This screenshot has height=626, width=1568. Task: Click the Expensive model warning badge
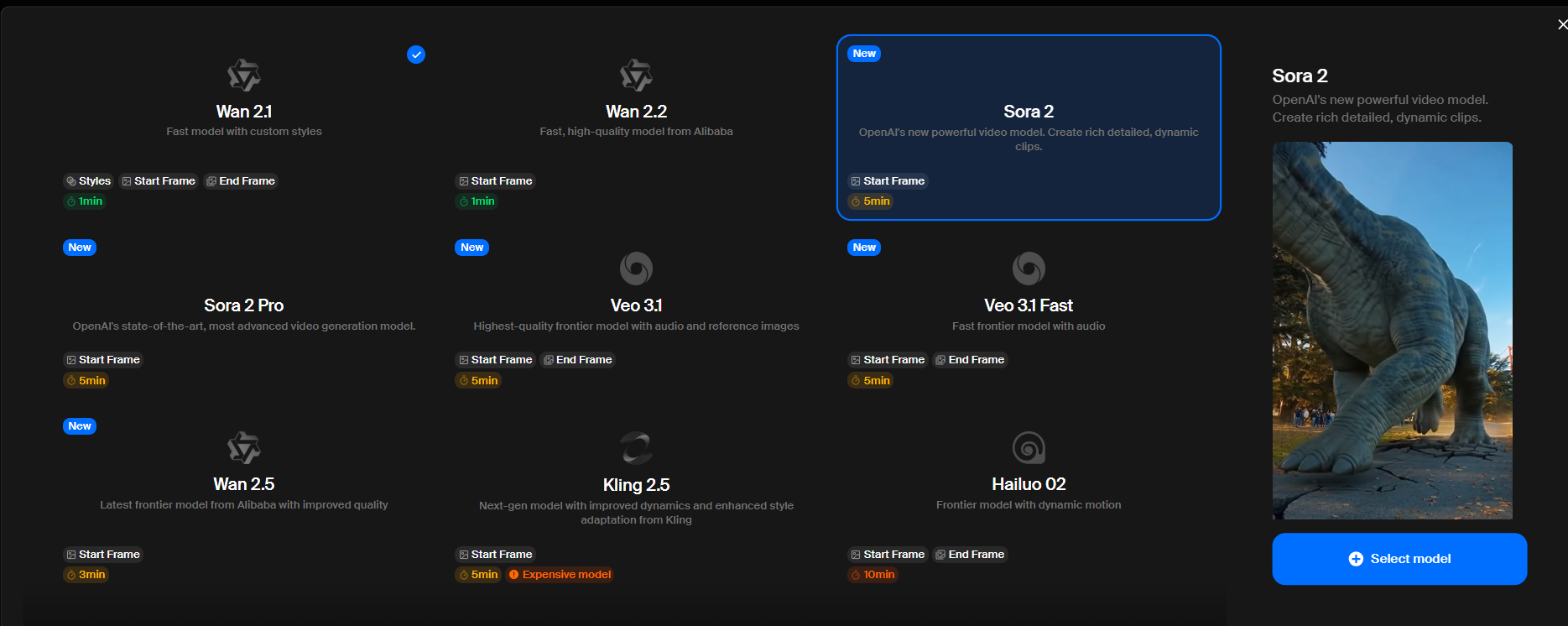pyautogui.click(x=560, y=575)
